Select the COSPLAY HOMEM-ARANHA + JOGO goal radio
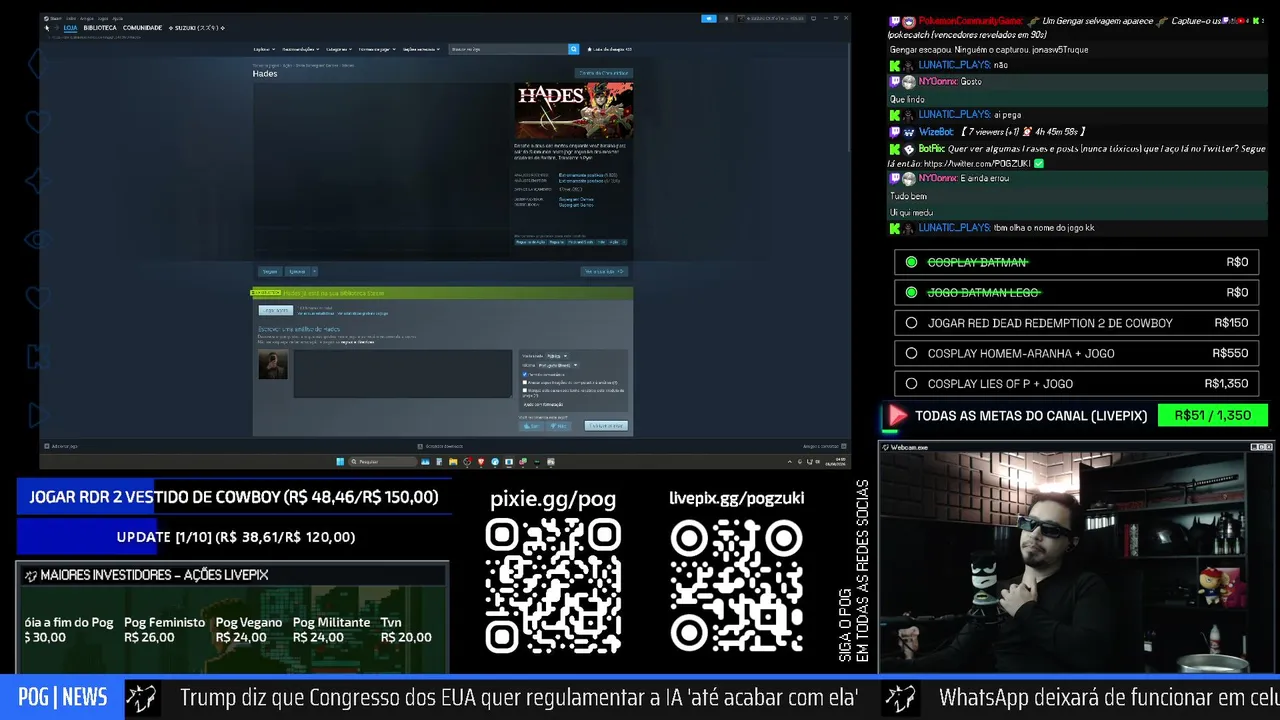This screenshot has height=720, width=1280. pyautogui.click(x=911, y=353)
